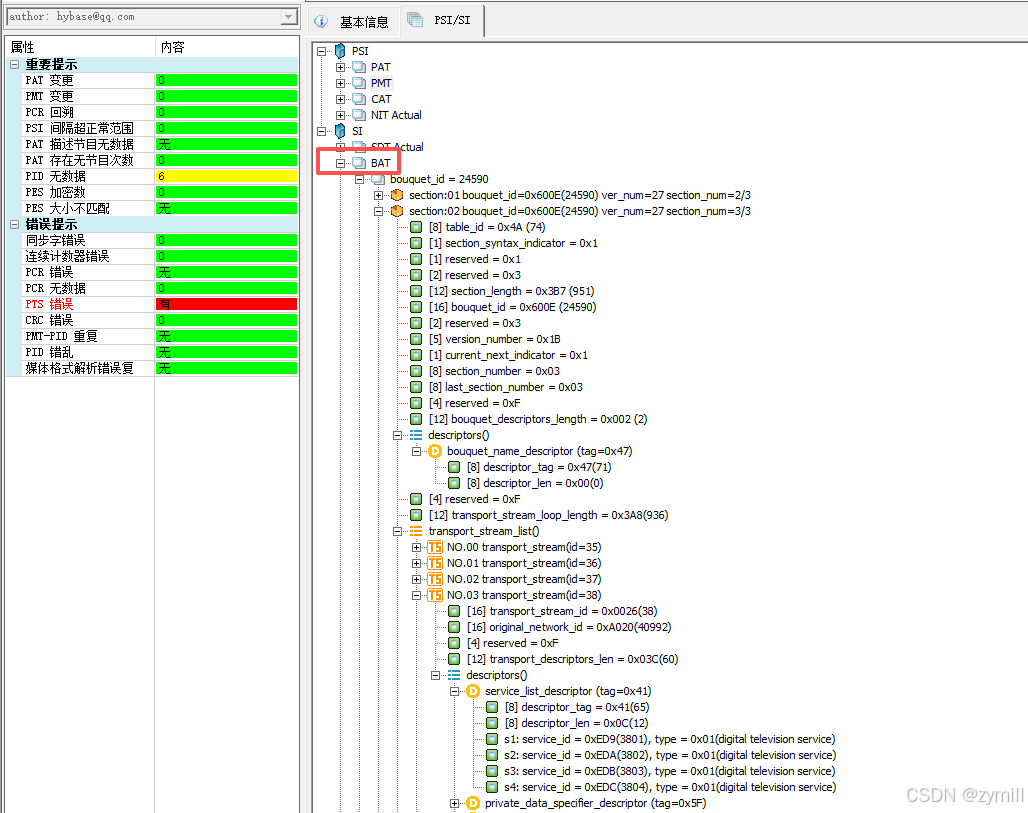Expand the PAT node
Viewport: 1028px width, 813px height.
click(x=340, y=67)
